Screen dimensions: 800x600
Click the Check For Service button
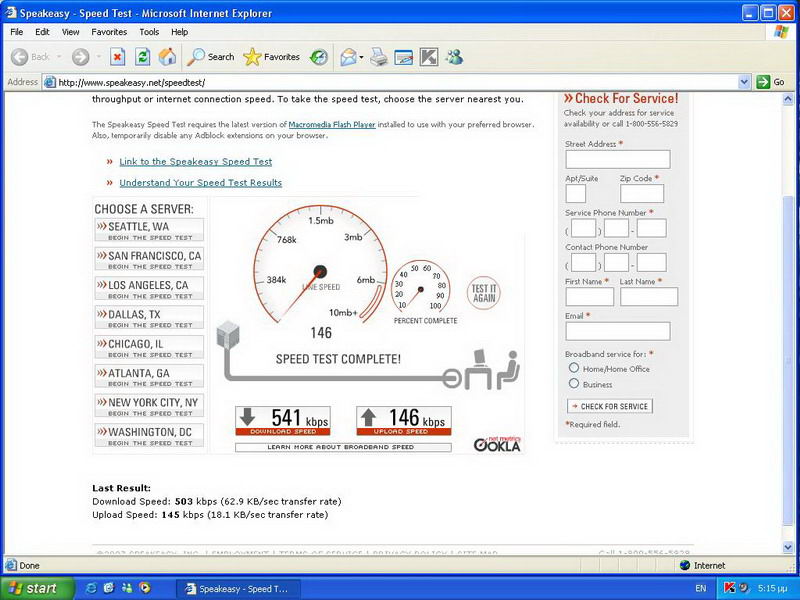click(x=610, y=406)
